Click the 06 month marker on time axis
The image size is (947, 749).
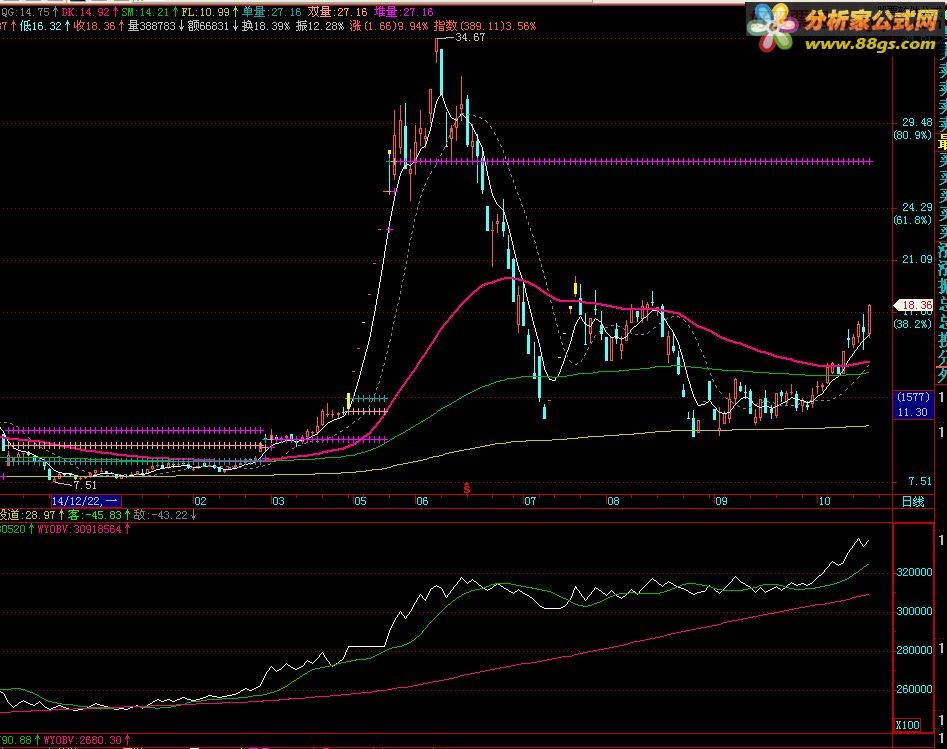[422, 501]
